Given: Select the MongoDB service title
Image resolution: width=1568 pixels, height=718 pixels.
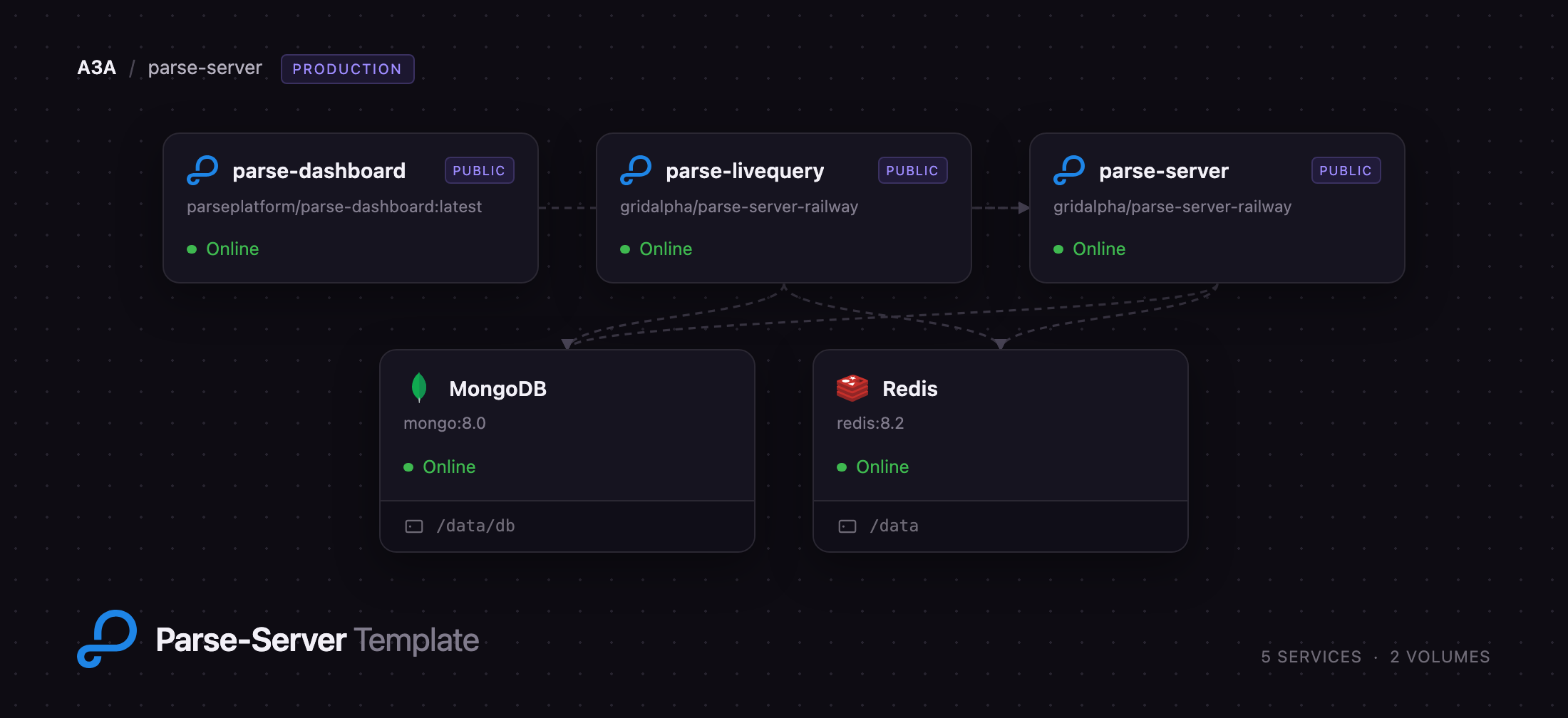Looking at the screenshot, I should [x=497, y=389].
